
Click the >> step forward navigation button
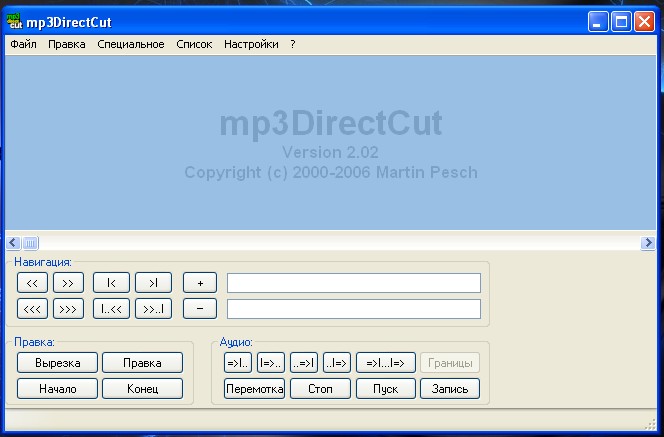pyautogui.click(x=68, y=283)
